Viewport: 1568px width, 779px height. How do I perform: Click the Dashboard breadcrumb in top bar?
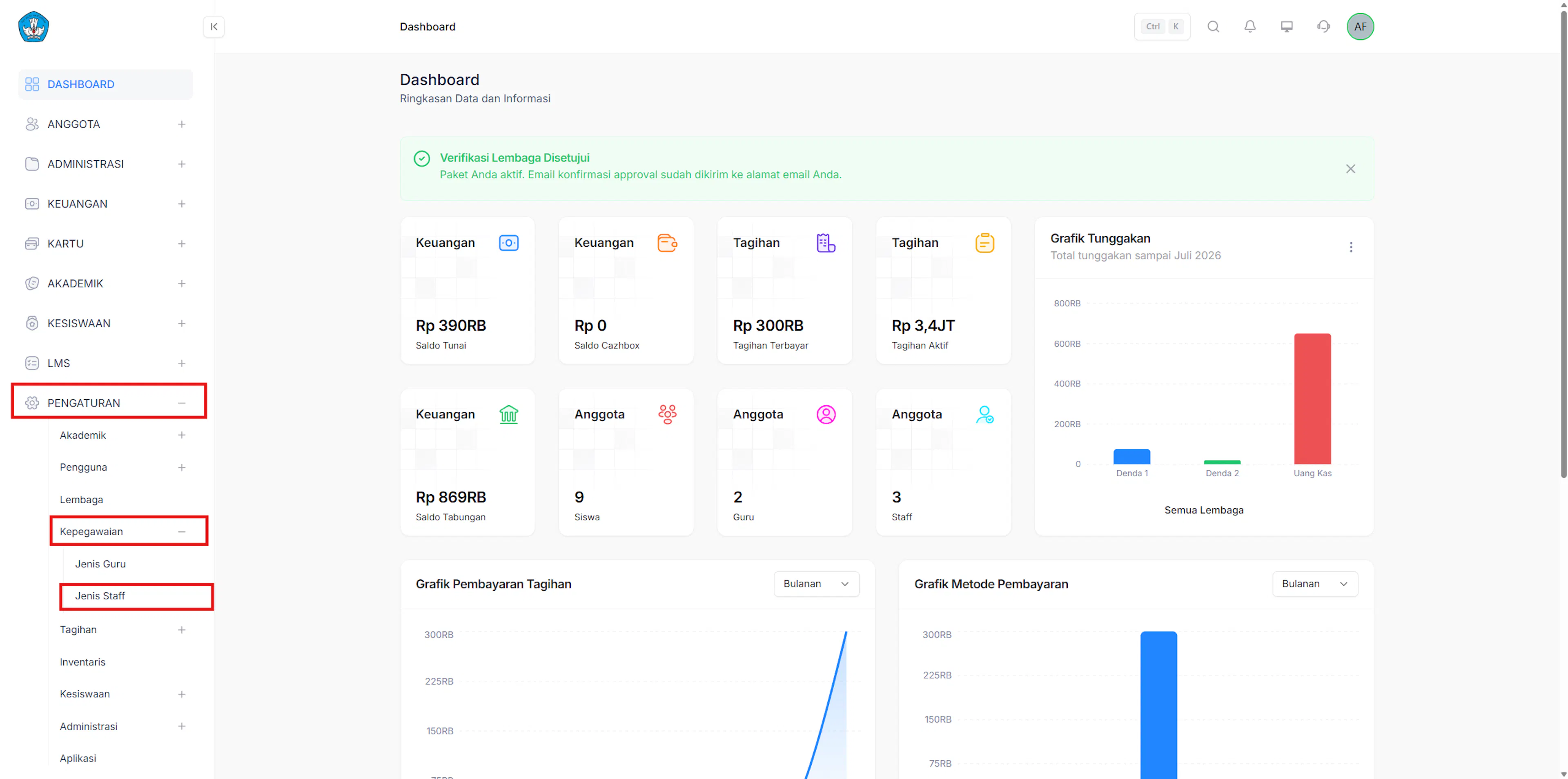pyautogui.click(x=427, y=27)
